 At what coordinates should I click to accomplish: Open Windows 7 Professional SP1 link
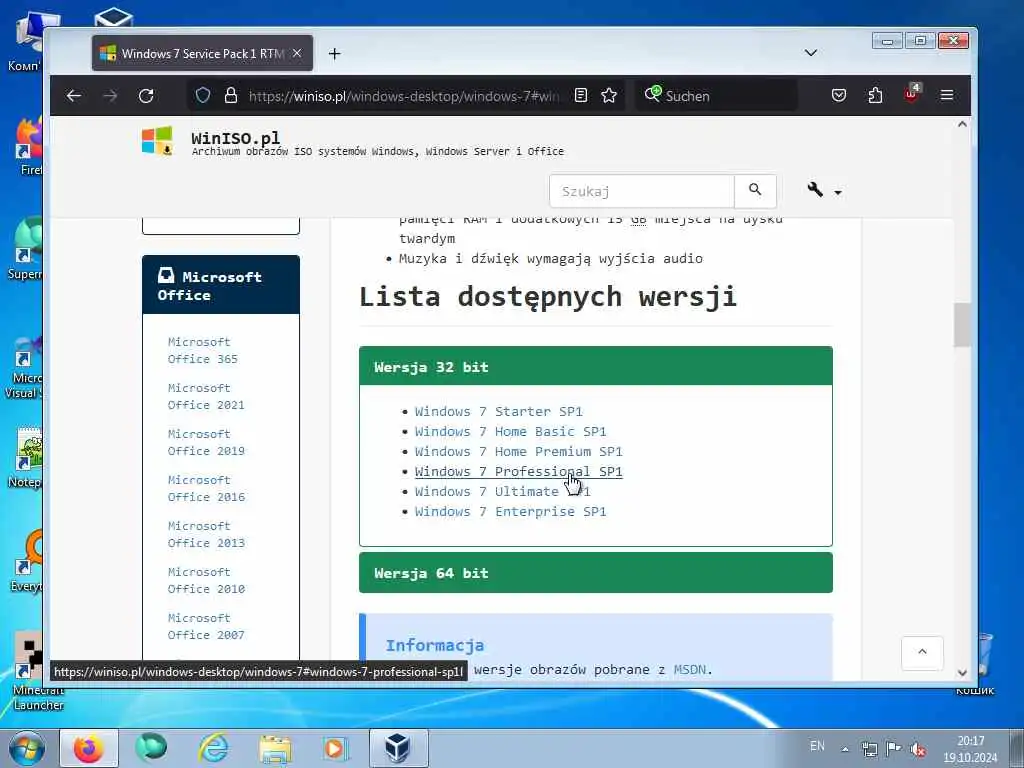519,472
